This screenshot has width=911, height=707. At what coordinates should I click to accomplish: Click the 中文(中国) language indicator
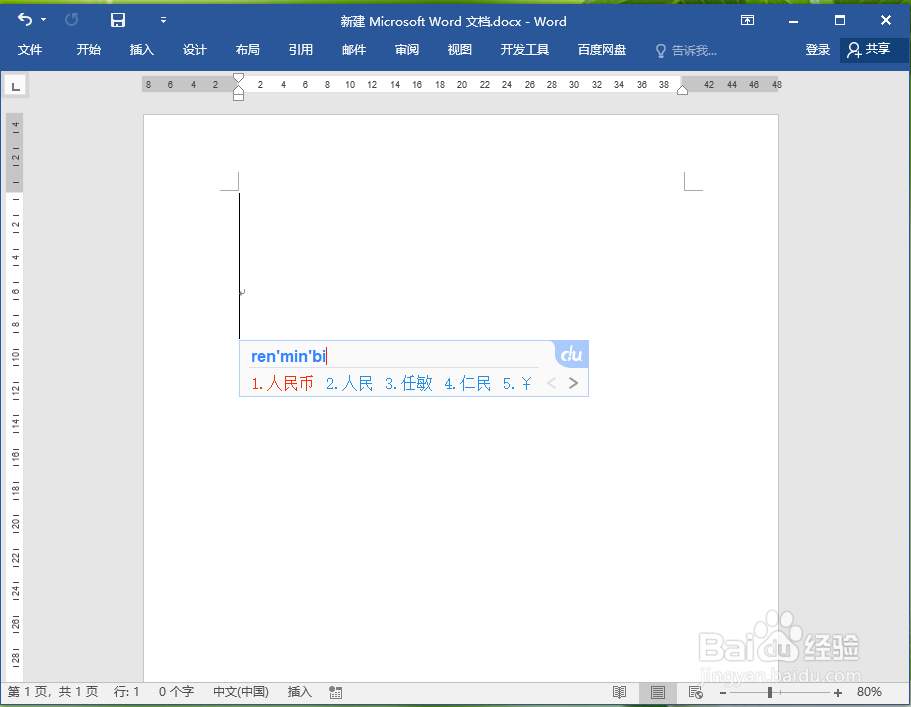240,692
